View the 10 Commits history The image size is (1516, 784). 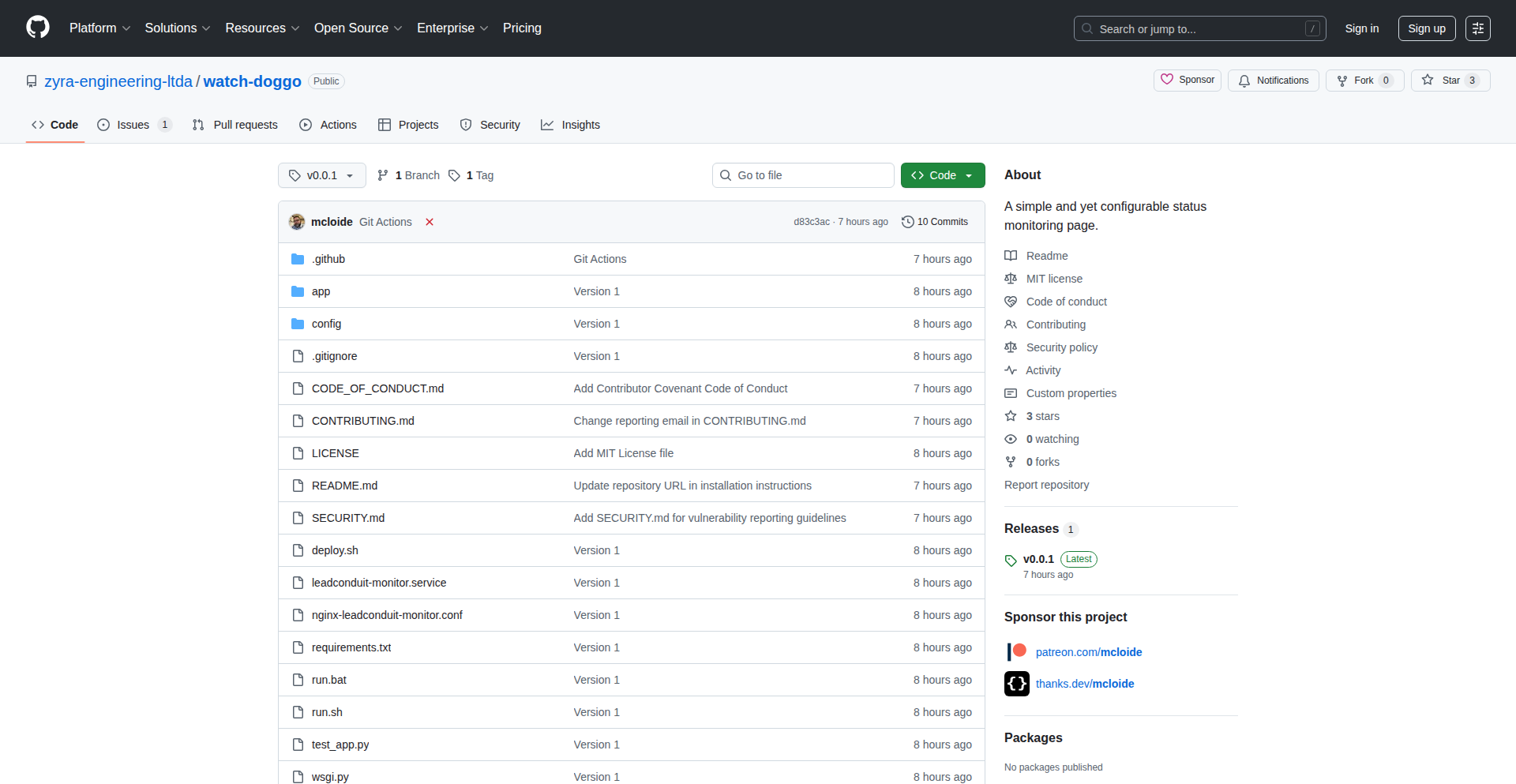point(935,222)
